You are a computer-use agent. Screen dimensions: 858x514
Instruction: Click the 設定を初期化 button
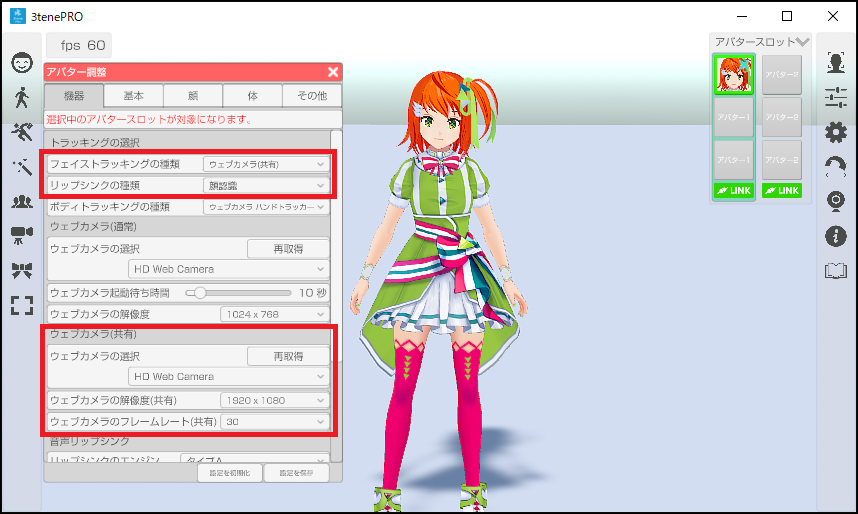pyautogui.click(x=230, y=473)
